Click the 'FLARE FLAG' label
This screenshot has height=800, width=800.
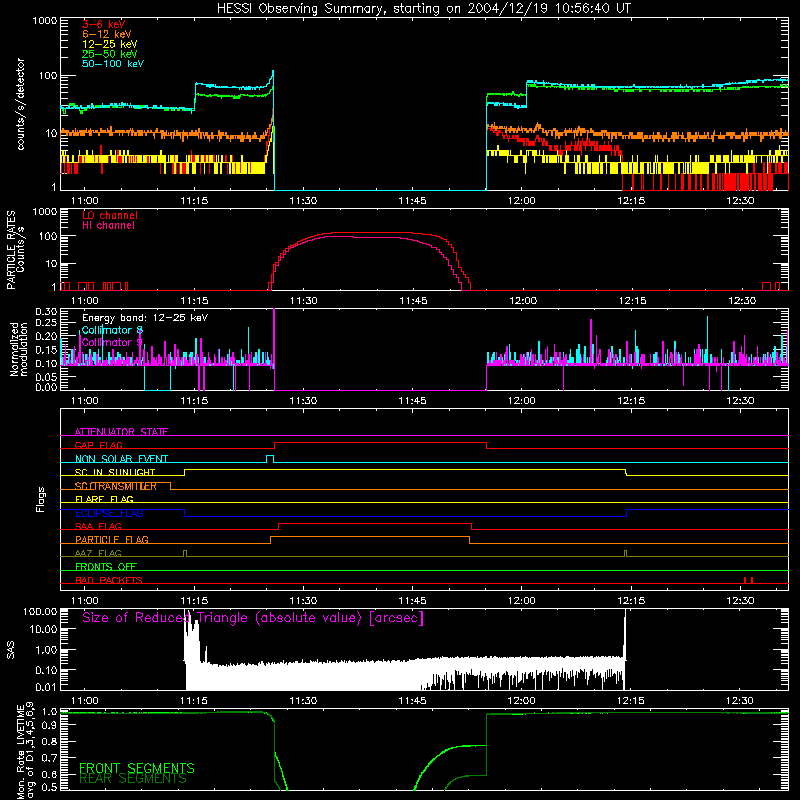click(104, 499)
